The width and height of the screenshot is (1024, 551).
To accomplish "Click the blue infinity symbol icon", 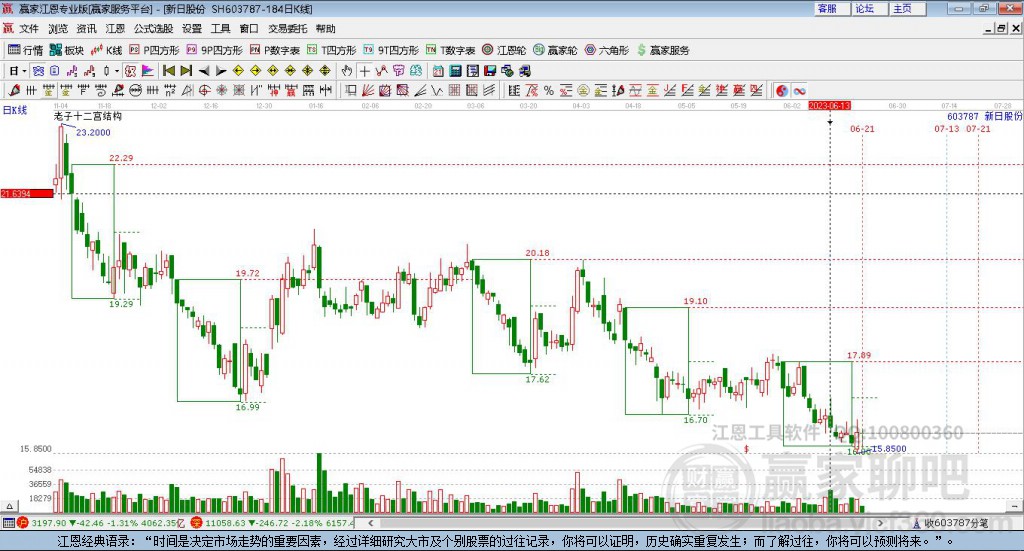I will coord(799,91).
